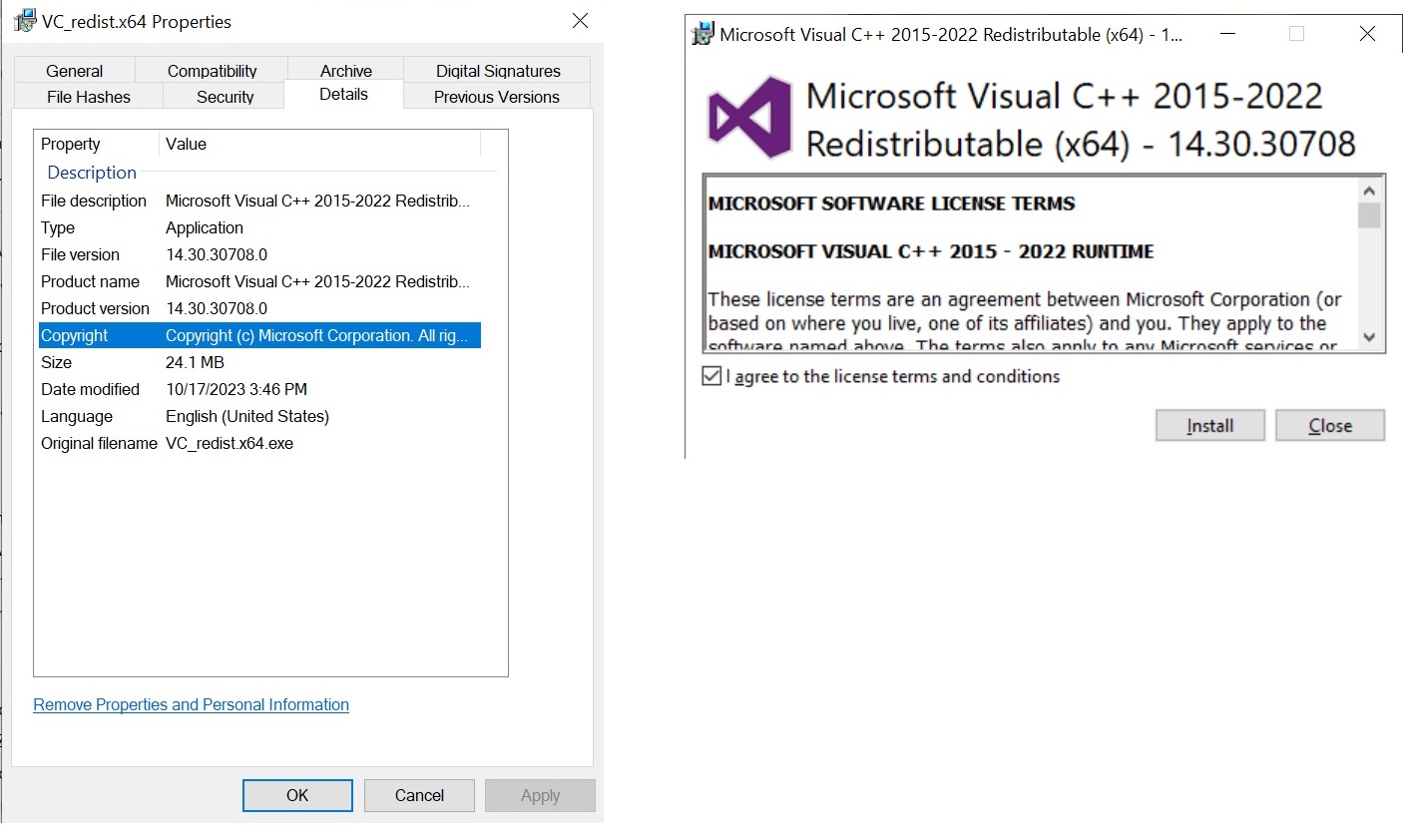Open the Digital Signatures tab

pos(497,71)
